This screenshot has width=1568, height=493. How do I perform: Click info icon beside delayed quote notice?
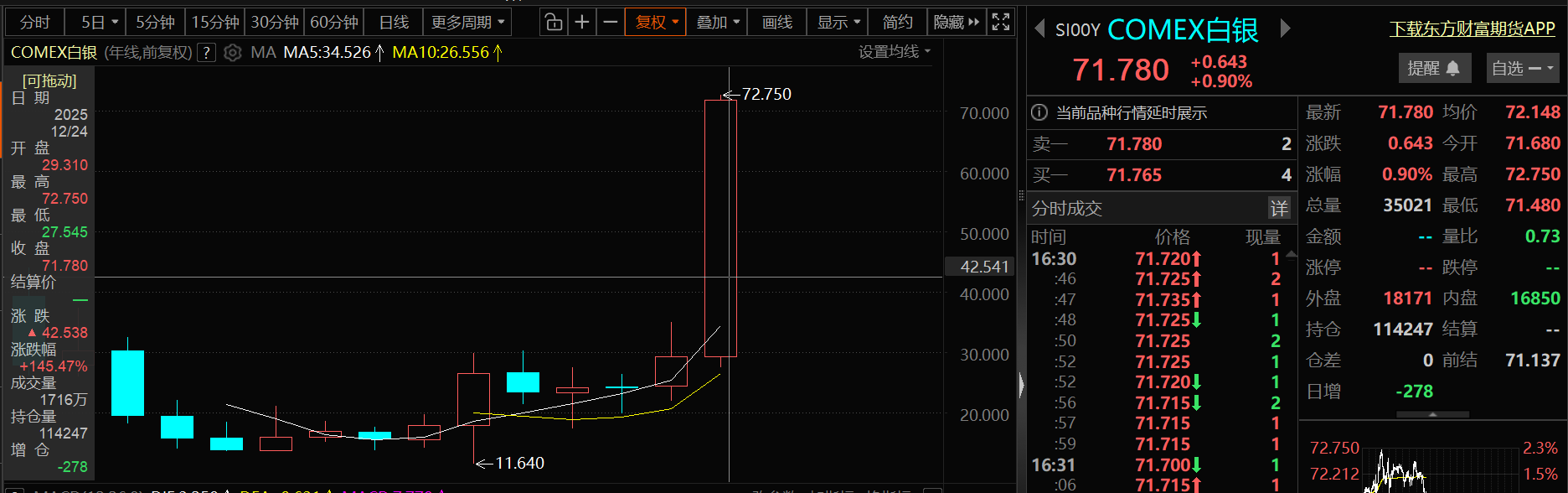point(1039,112)
